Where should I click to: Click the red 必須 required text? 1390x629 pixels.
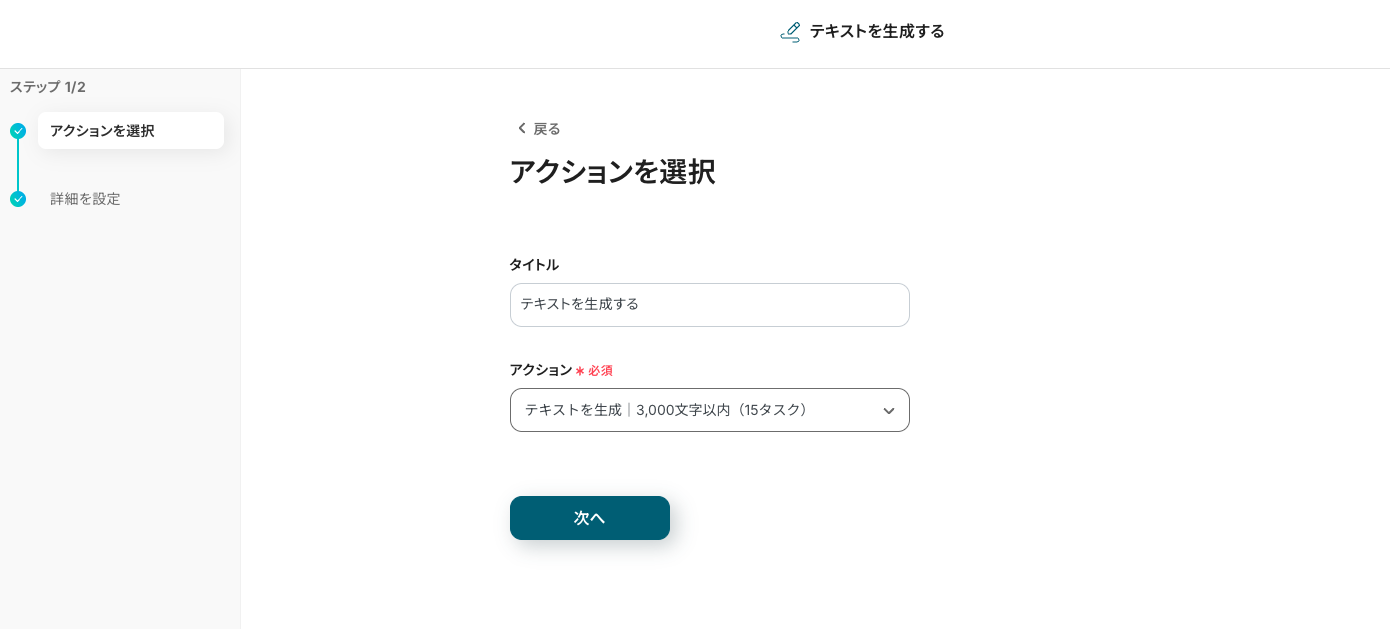pyautogui.click(x=600, y=371)
